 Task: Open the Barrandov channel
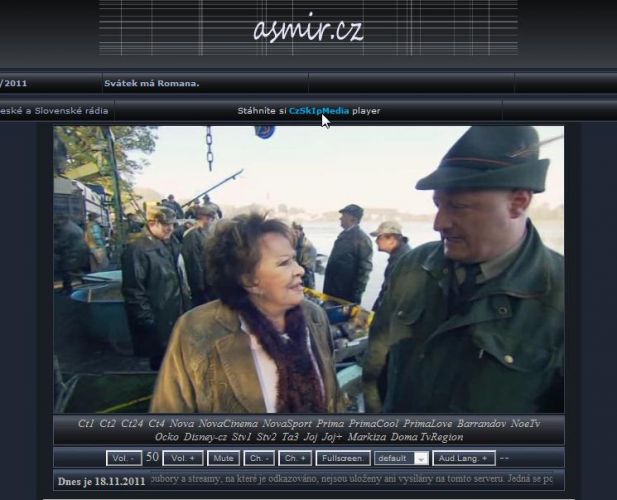point(481,424)
